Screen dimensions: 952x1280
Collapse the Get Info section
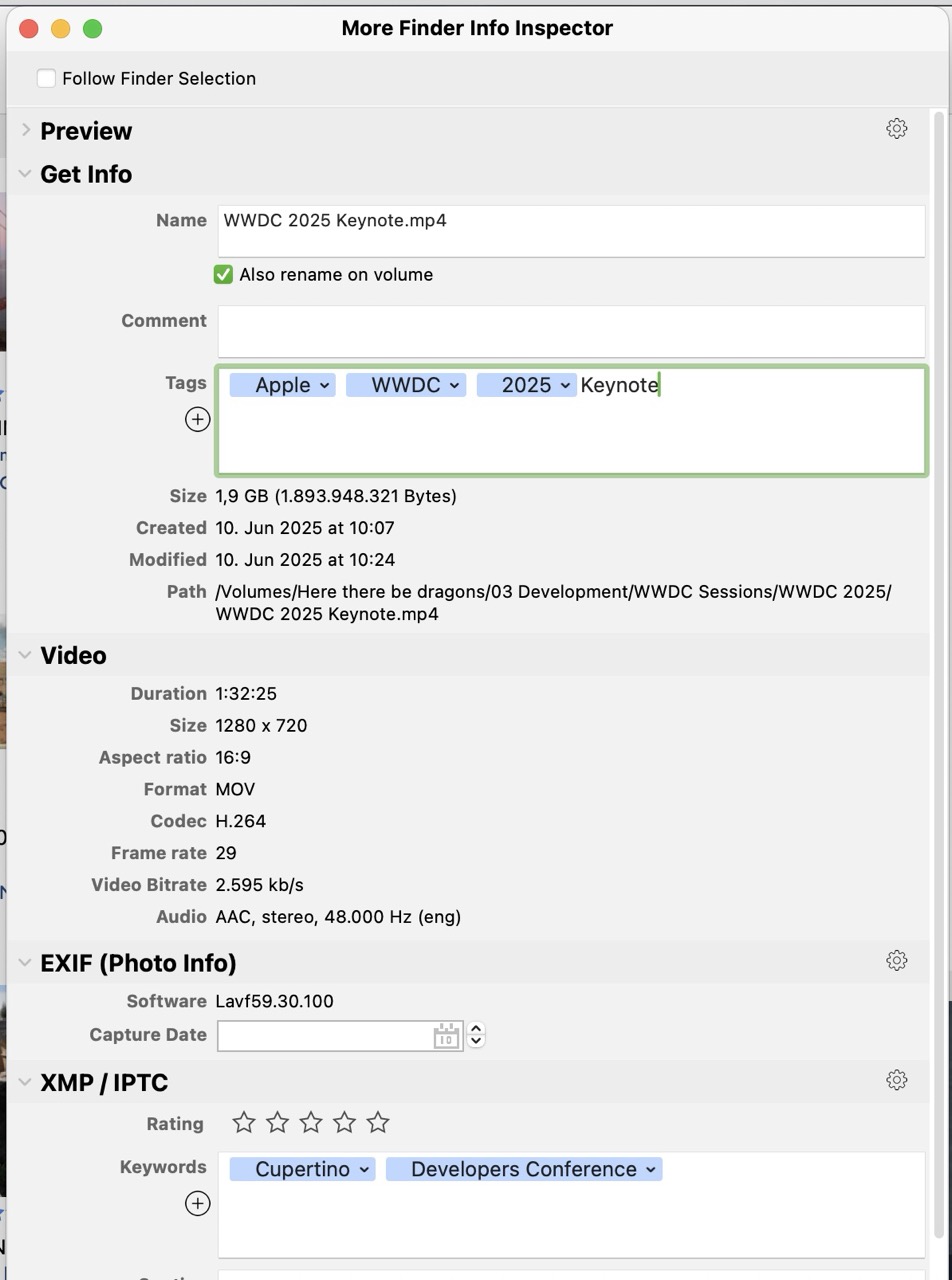pos(24,173)
